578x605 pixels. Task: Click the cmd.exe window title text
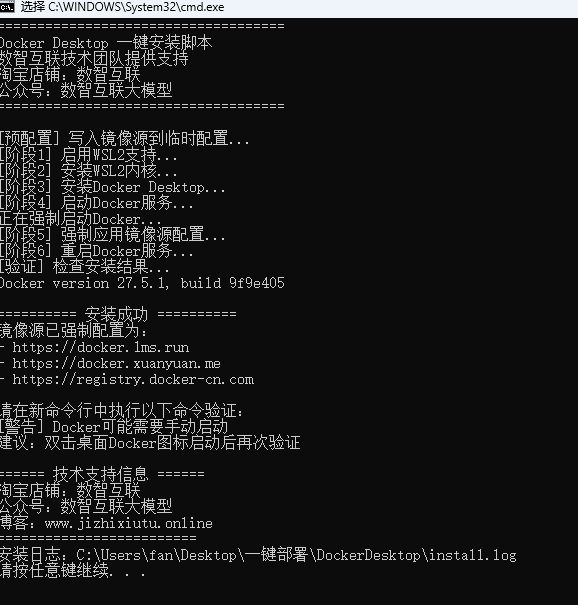click(x=122, y=7)
